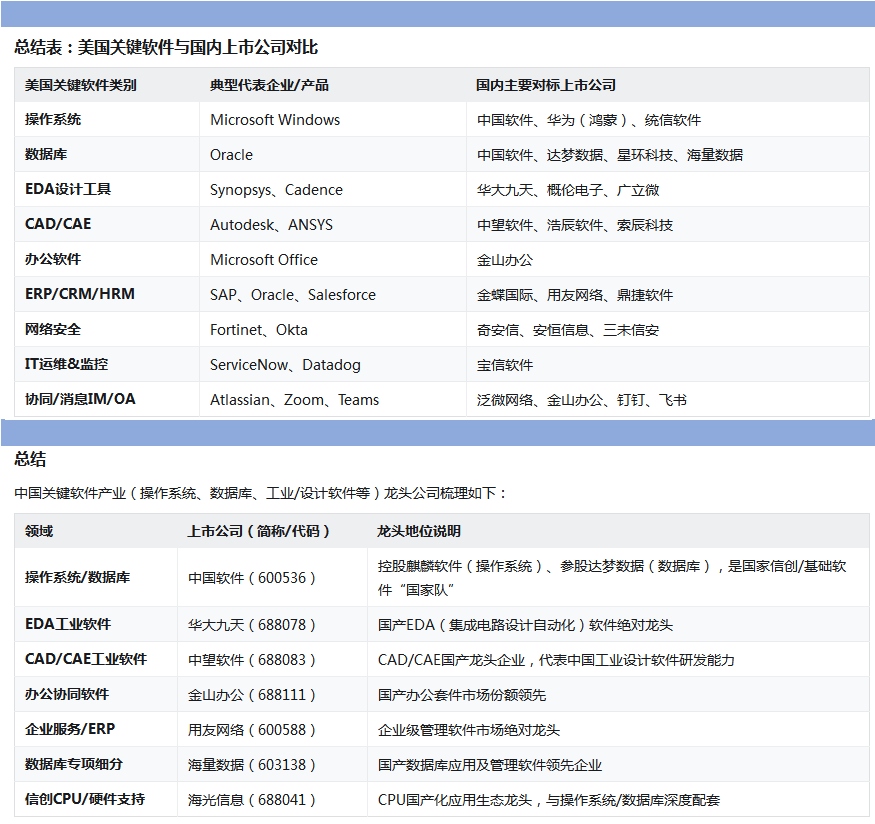Viewport: 875px width, 824px height.
Task: Click the description 国产数据库应用及管理软件领先企业
Action: pyautogui.click(x=489, y=765)
